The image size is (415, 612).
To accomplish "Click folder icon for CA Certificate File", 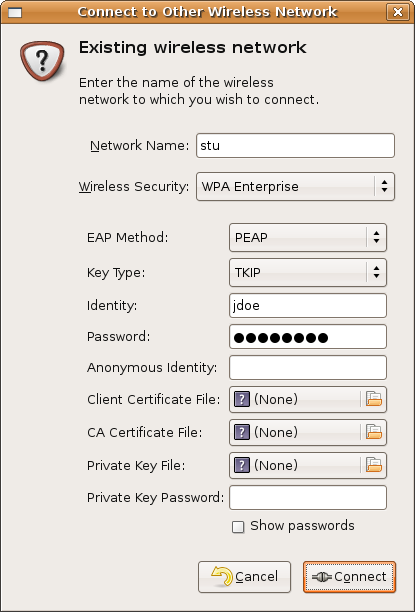I will pyautogui.click(x=374, y=432).
